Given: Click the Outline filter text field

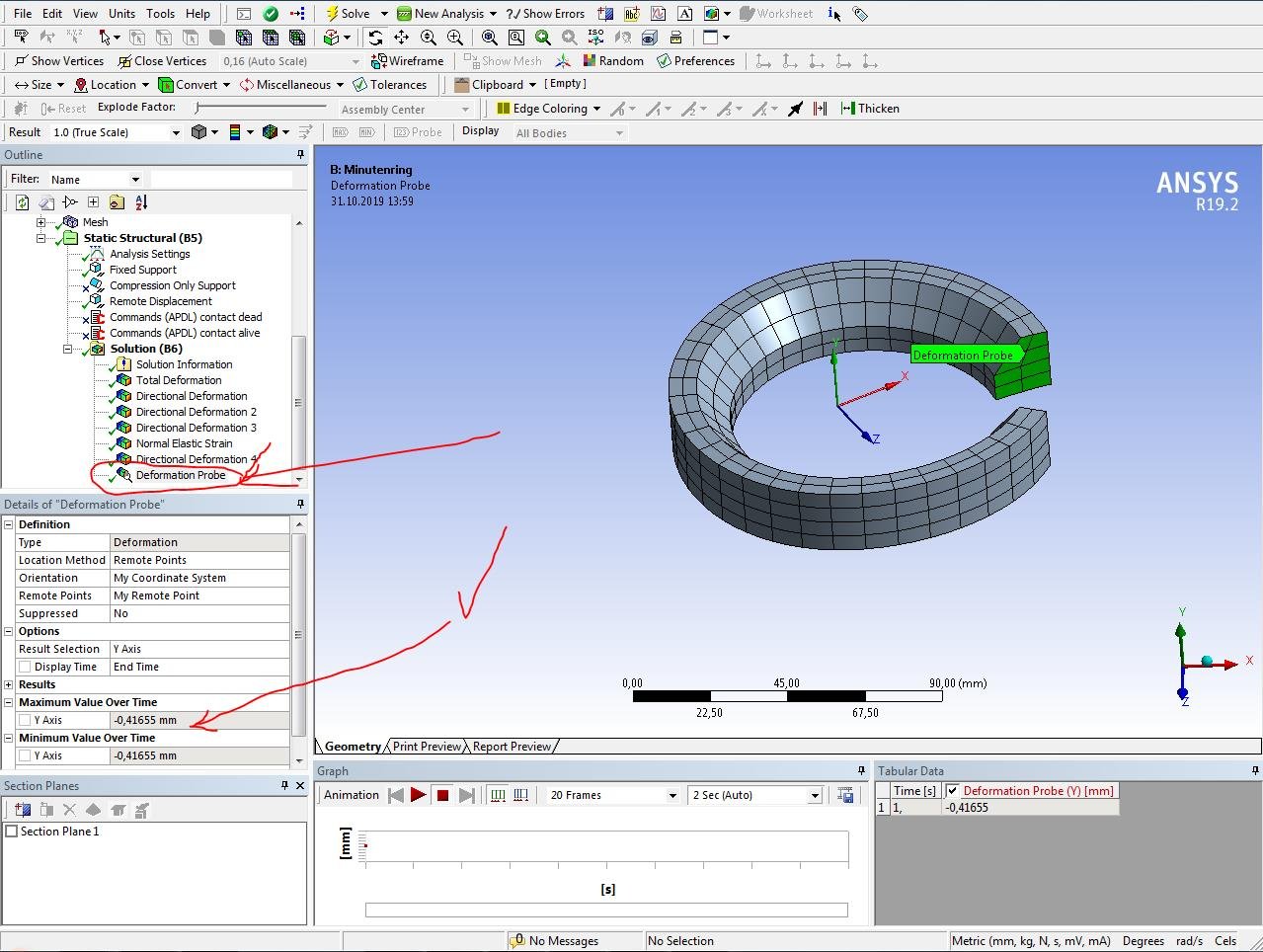Looking at the screenshot, I should pyautogui.click(x=221, y=180).
